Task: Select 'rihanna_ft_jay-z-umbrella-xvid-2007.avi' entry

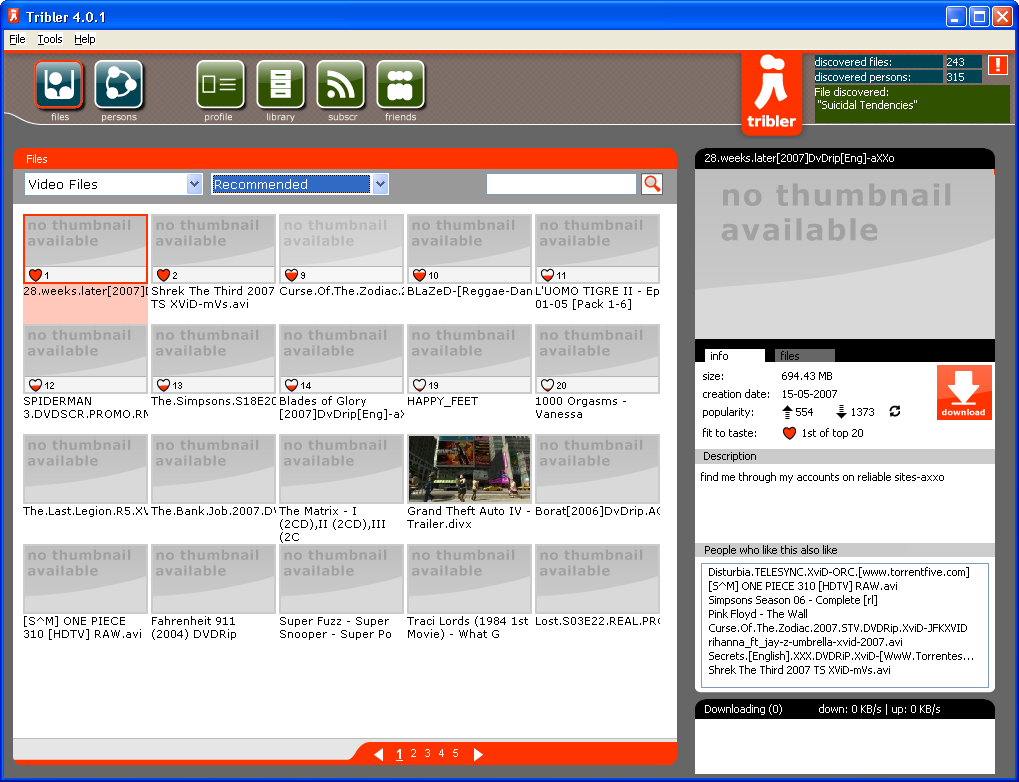Action: (805, 642)
